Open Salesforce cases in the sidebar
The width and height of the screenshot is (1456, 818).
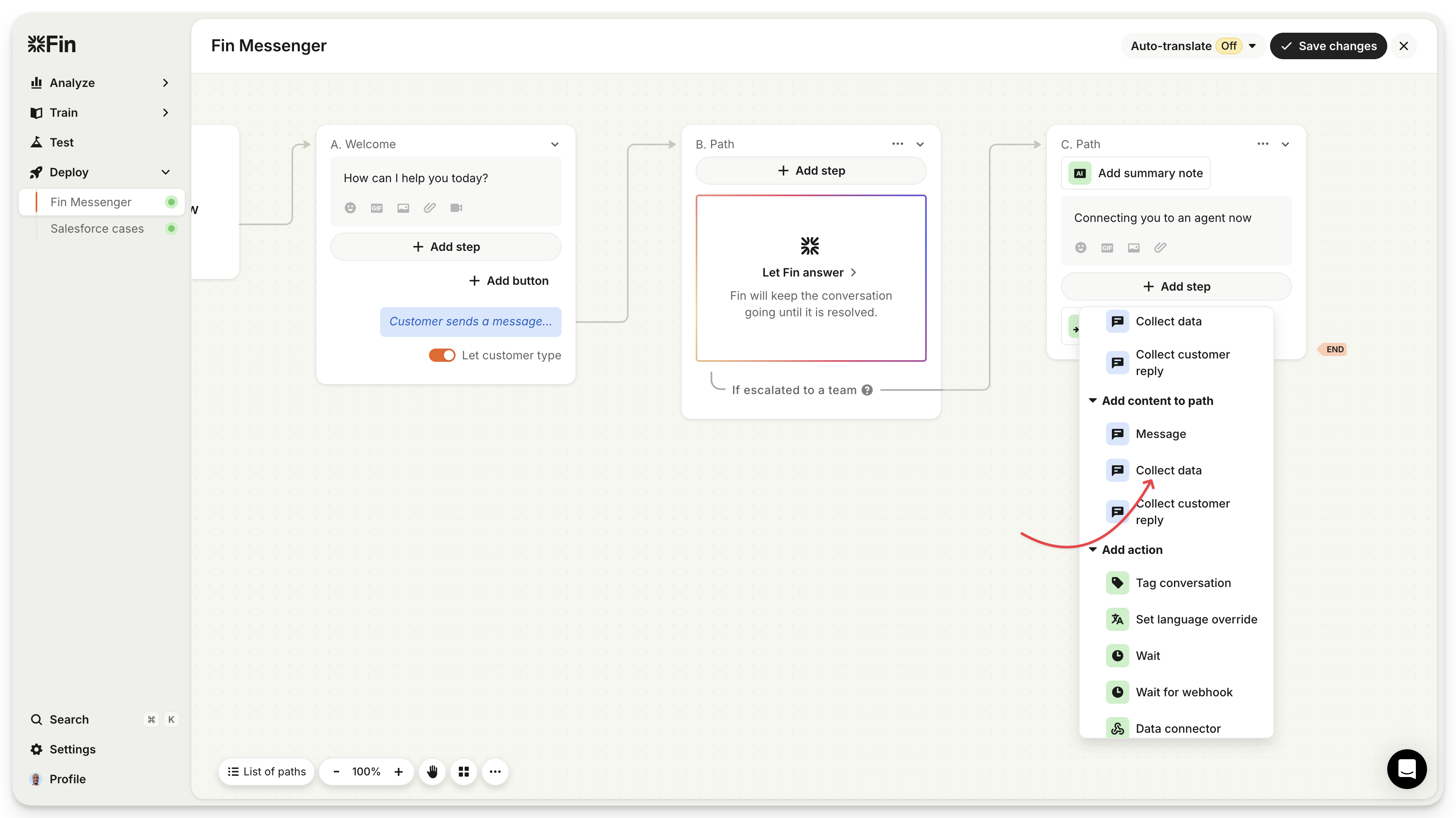96,229
